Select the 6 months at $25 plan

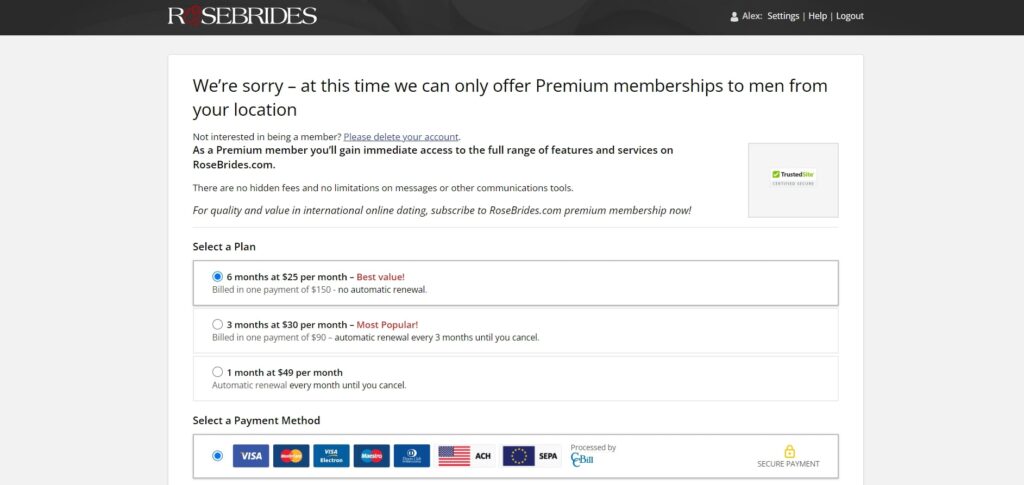point(218,276)
